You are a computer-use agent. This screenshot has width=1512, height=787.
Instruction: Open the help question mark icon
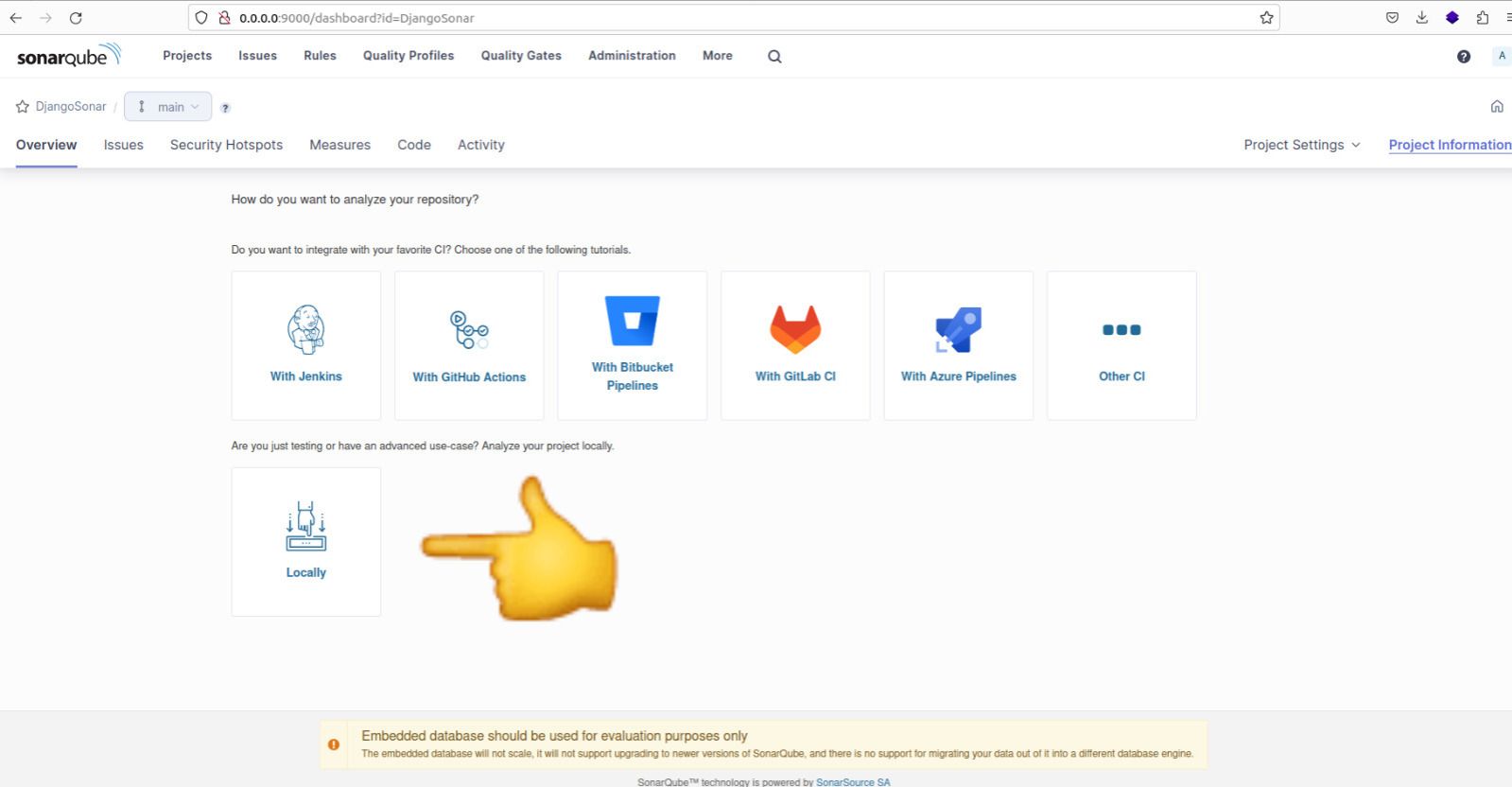(1464, 57)
